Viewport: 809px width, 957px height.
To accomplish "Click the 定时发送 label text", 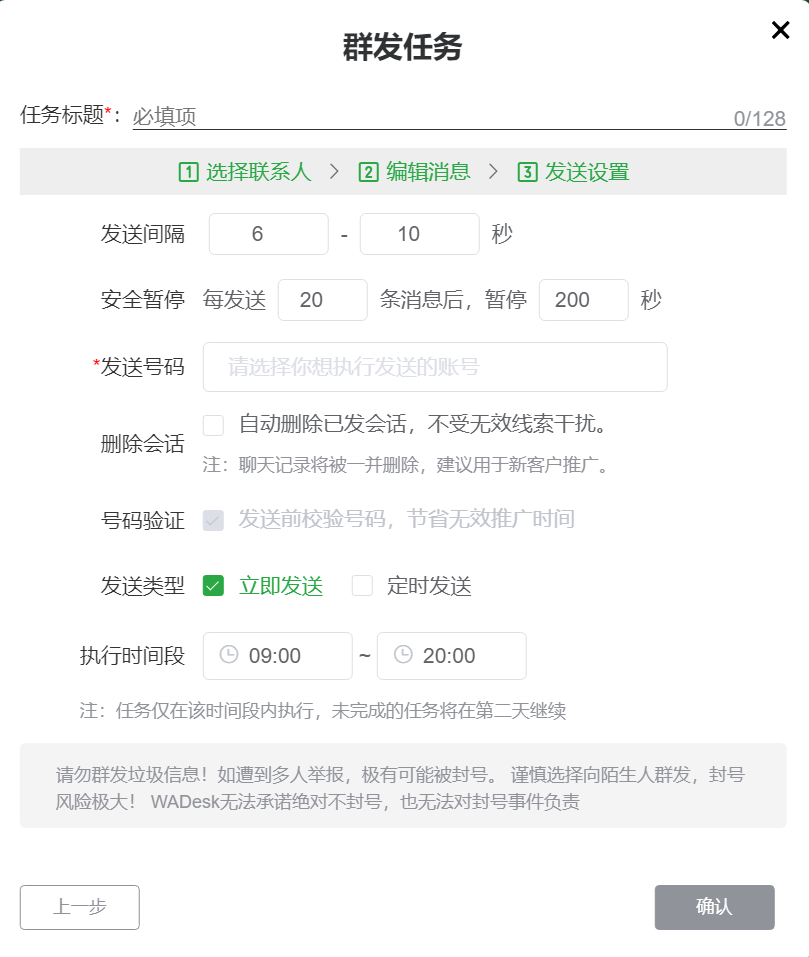I will point(430,586).
